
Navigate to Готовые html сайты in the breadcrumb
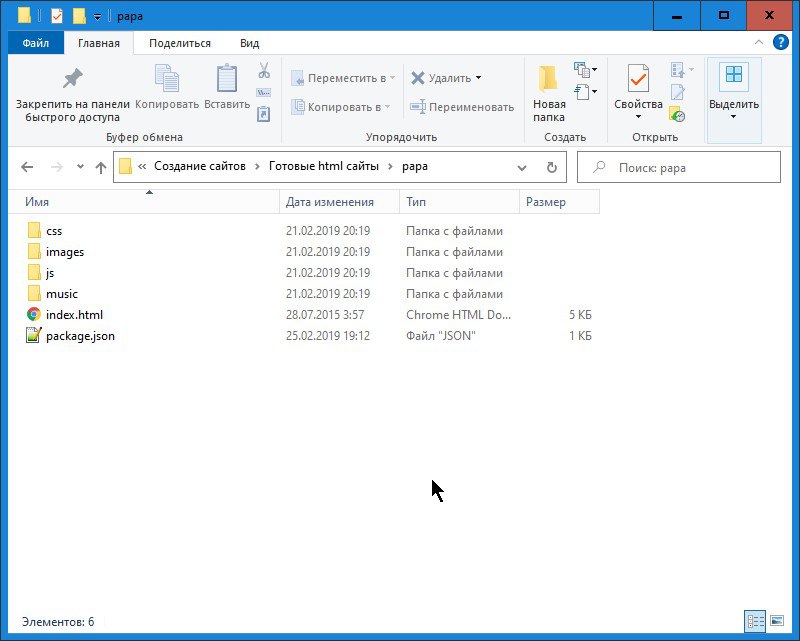[x=324, y=167]
